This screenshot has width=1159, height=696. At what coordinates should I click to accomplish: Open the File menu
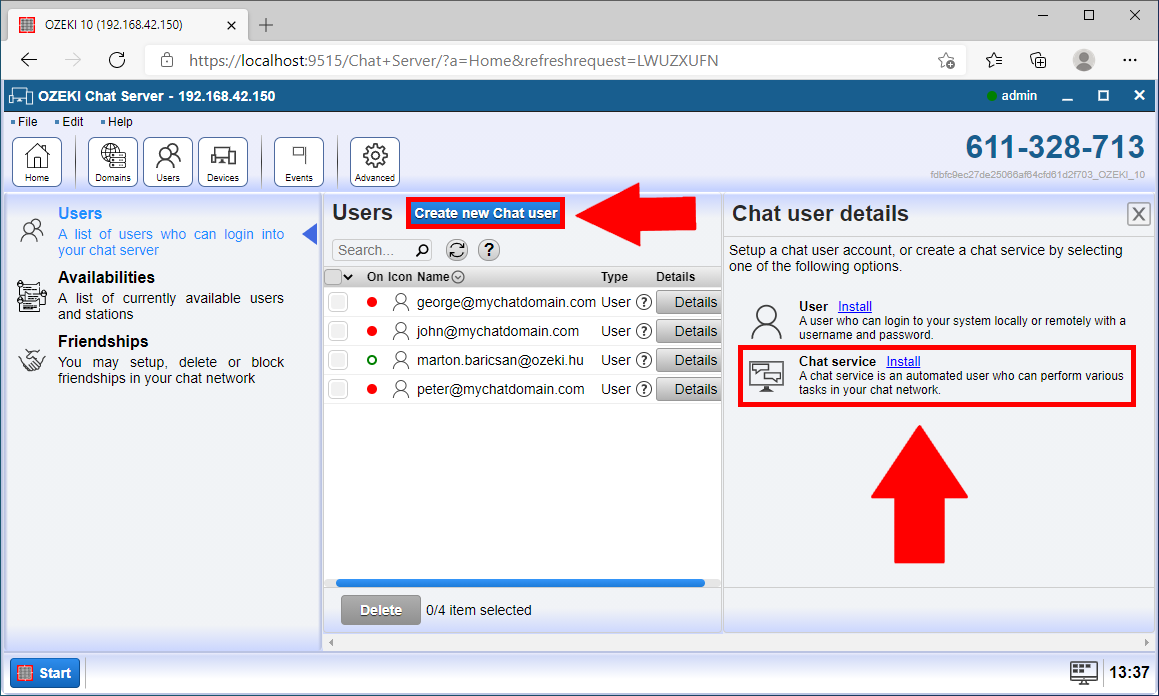(24, 121)
